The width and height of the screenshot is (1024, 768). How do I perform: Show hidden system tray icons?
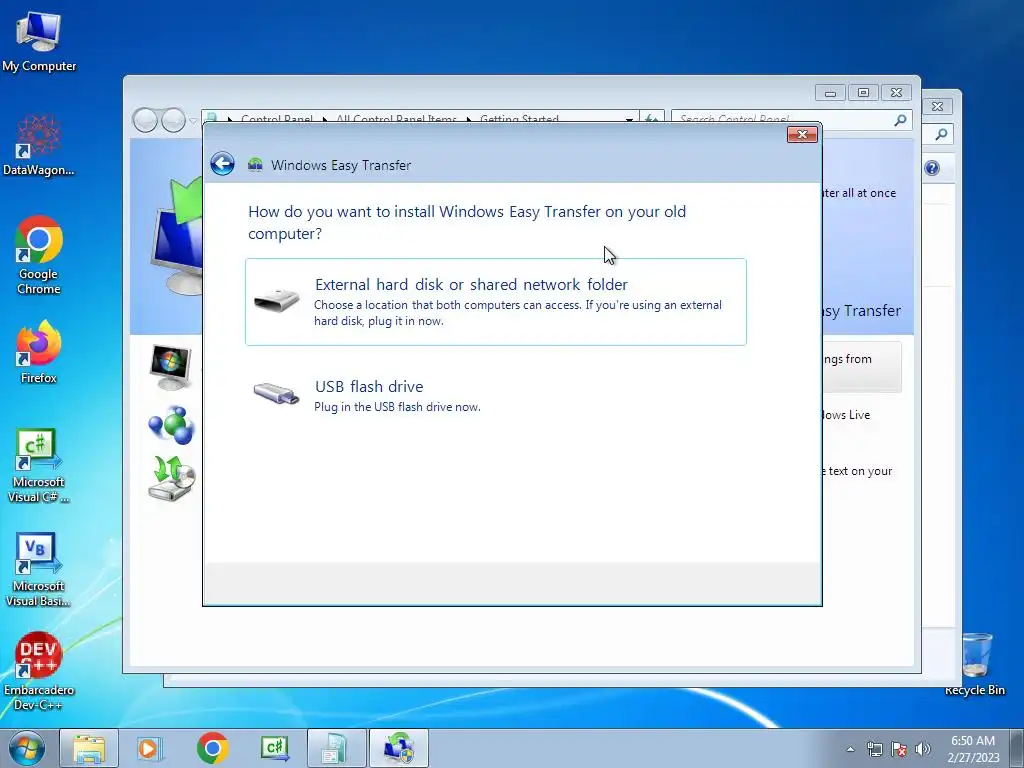coord(850,749)
